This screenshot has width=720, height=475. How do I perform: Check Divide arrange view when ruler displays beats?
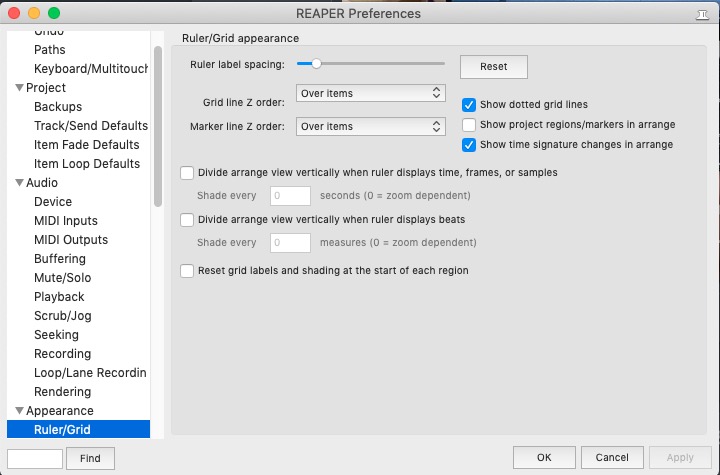tap(187, 220)
